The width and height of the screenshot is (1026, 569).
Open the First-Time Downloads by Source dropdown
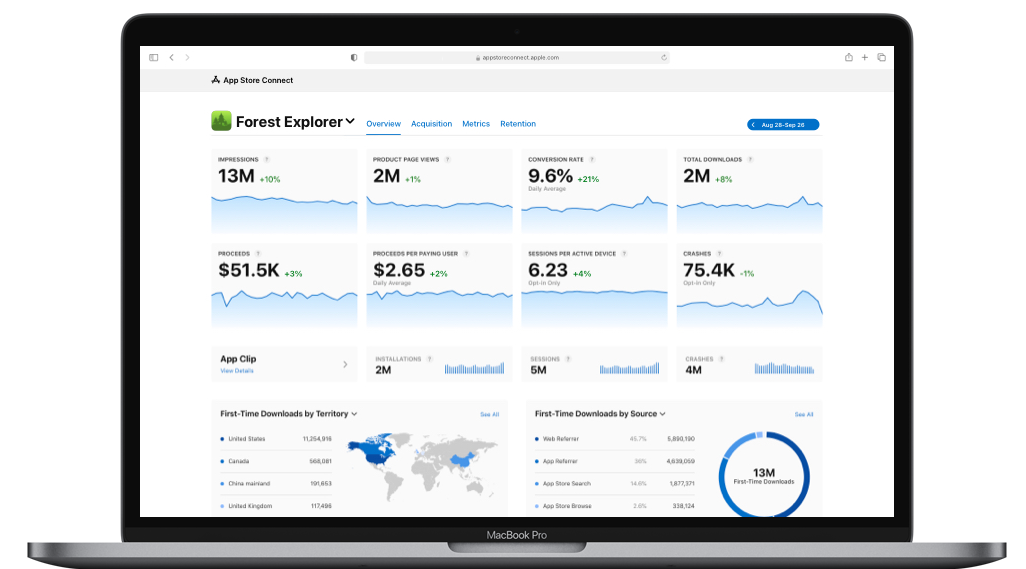point(662,414)
